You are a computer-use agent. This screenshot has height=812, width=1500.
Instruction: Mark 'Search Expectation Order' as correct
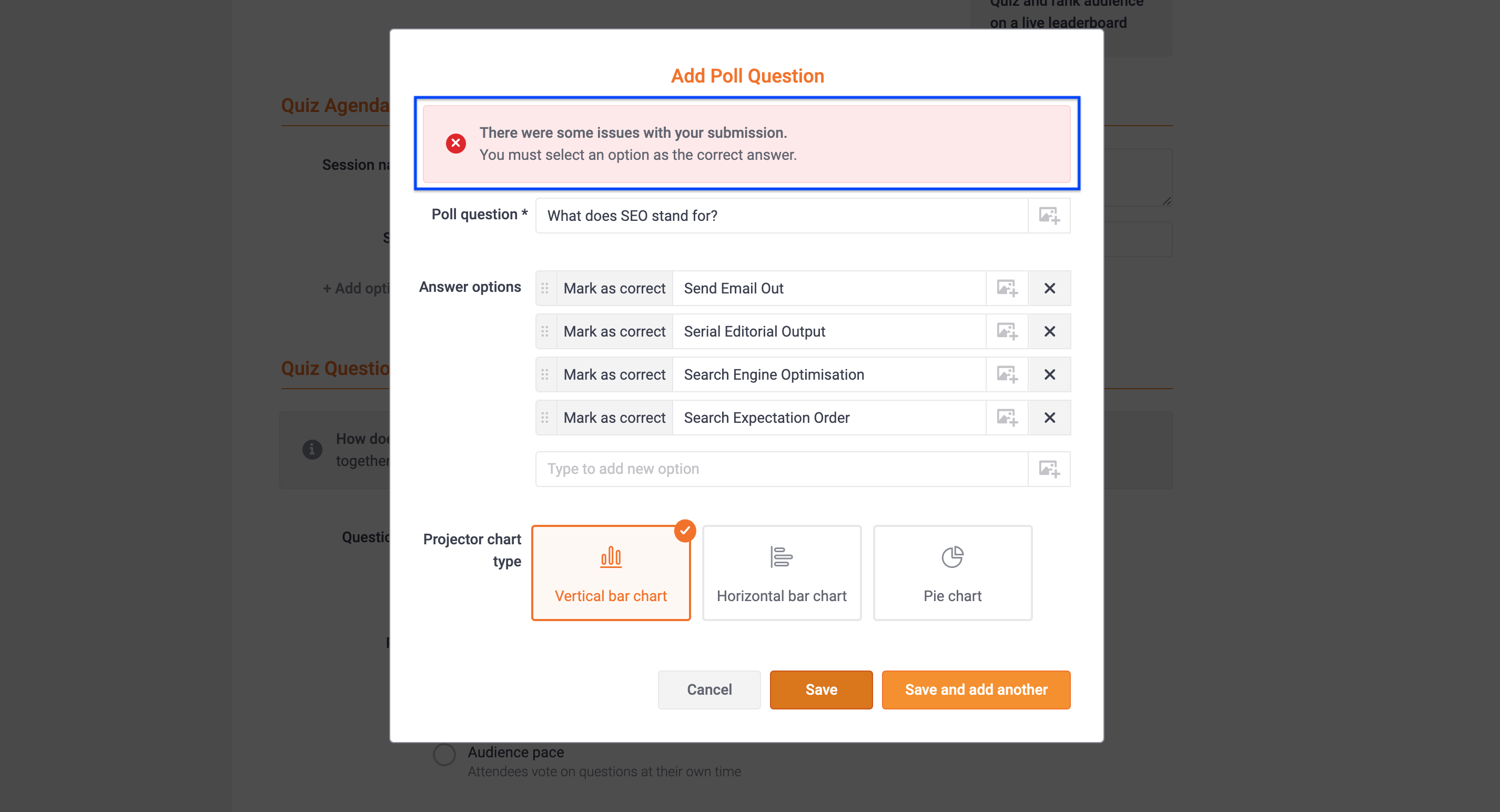(x=614, y=418)
